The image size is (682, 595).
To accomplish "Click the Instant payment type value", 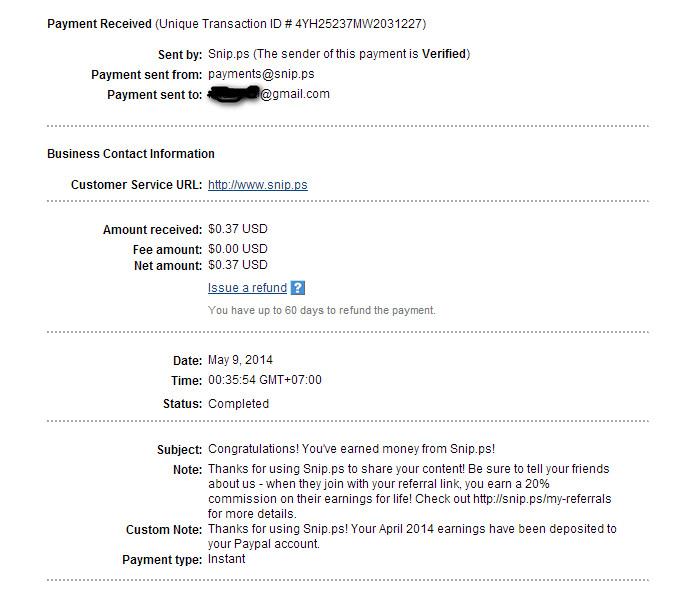I will click(226, 559).
